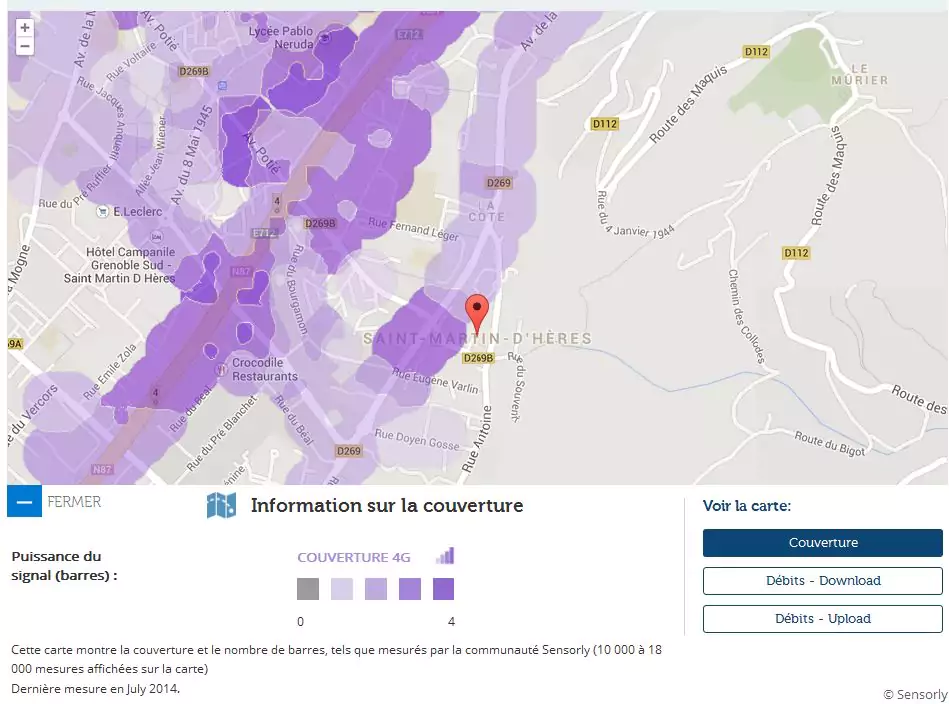Switch to Débits - Upload map
The width and height of the screenshot is (949, 704).
[x=822, y=619]
